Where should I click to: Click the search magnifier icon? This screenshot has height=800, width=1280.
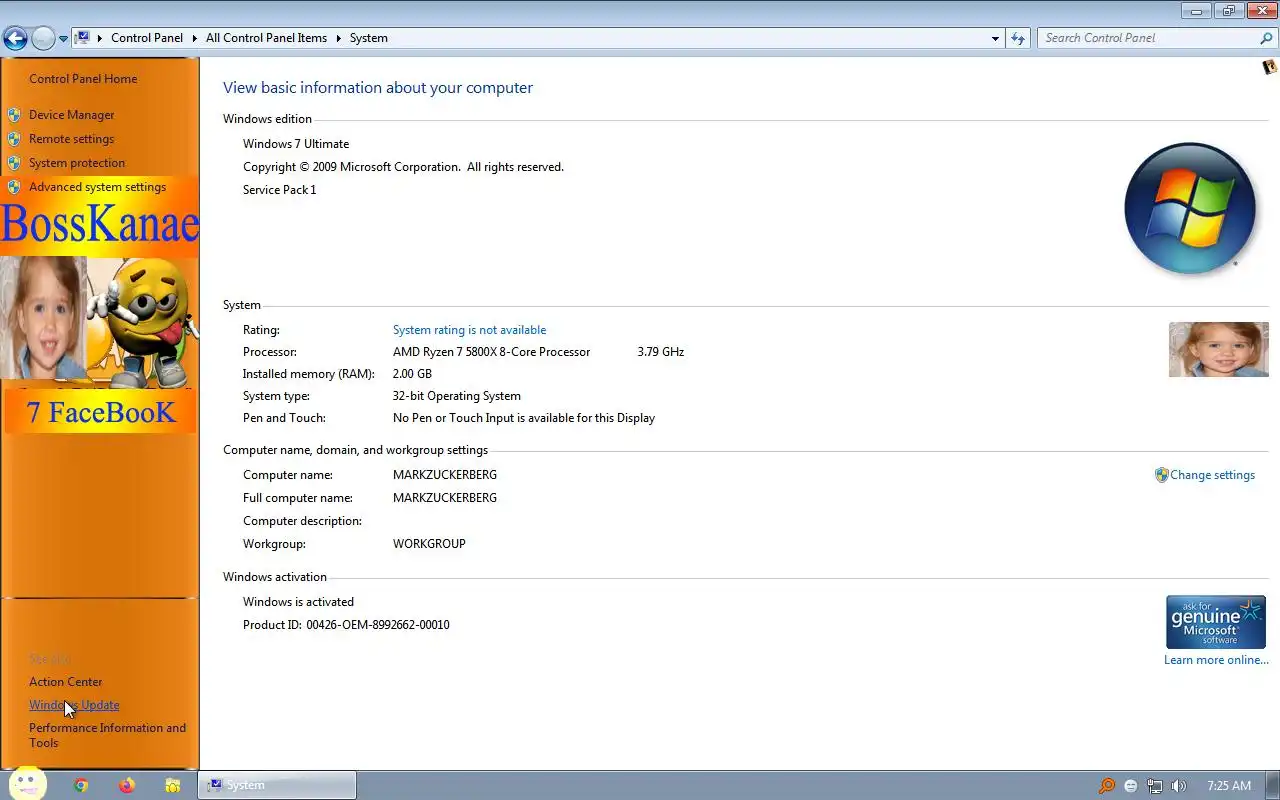tap(1266, 38)
